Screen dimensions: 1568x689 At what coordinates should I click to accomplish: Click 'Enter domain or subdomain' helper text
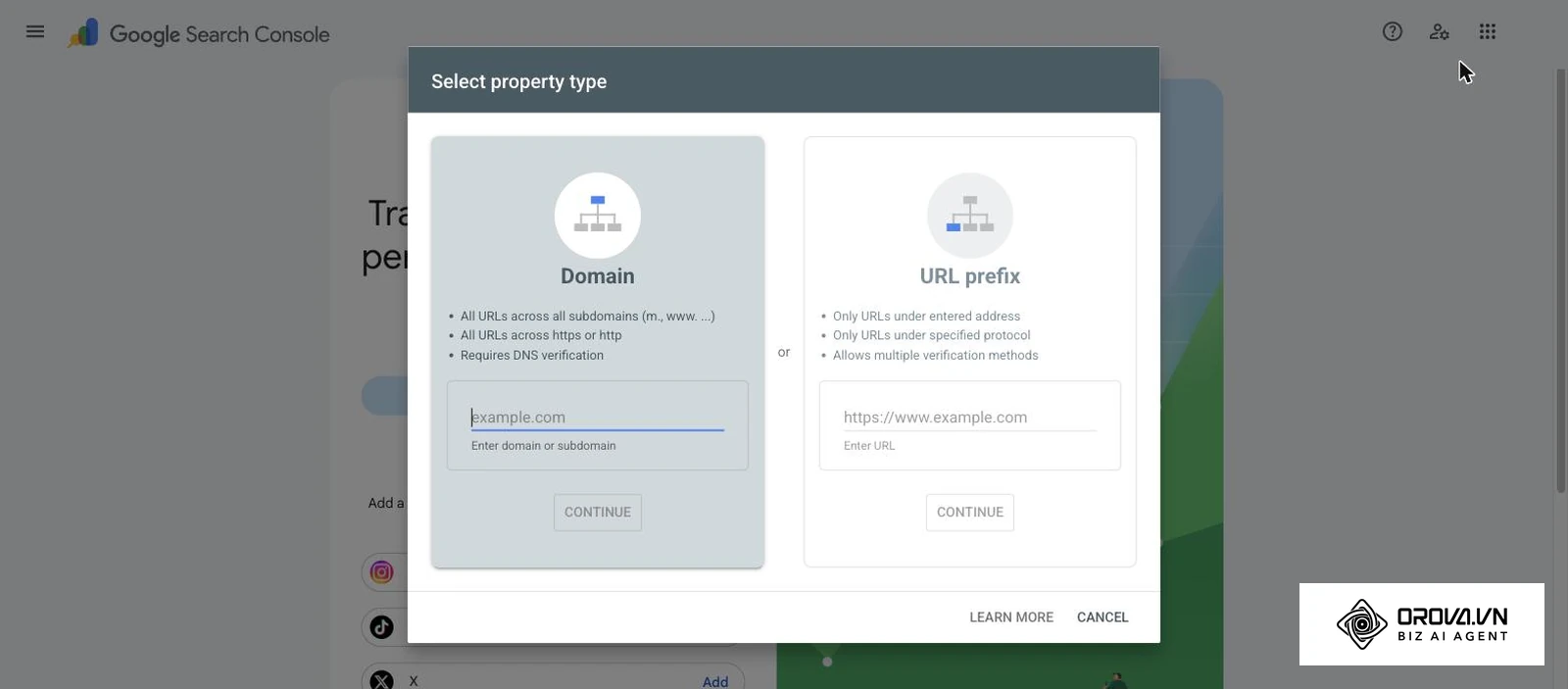coord(544,446)
